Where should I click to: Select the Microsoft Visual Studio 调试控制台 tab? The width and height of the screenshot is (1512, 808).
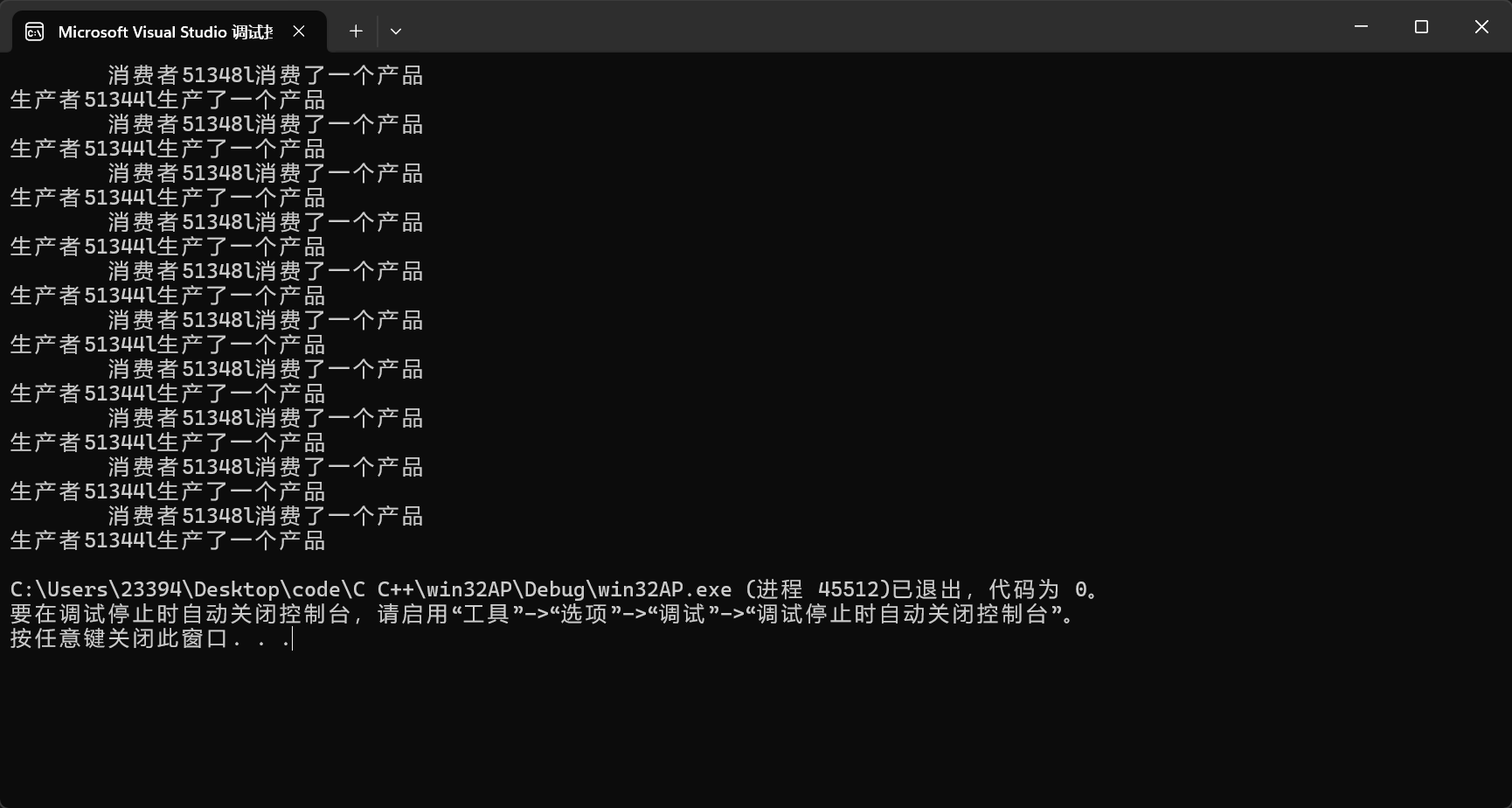pyautogui.click(x=166, y=31)
